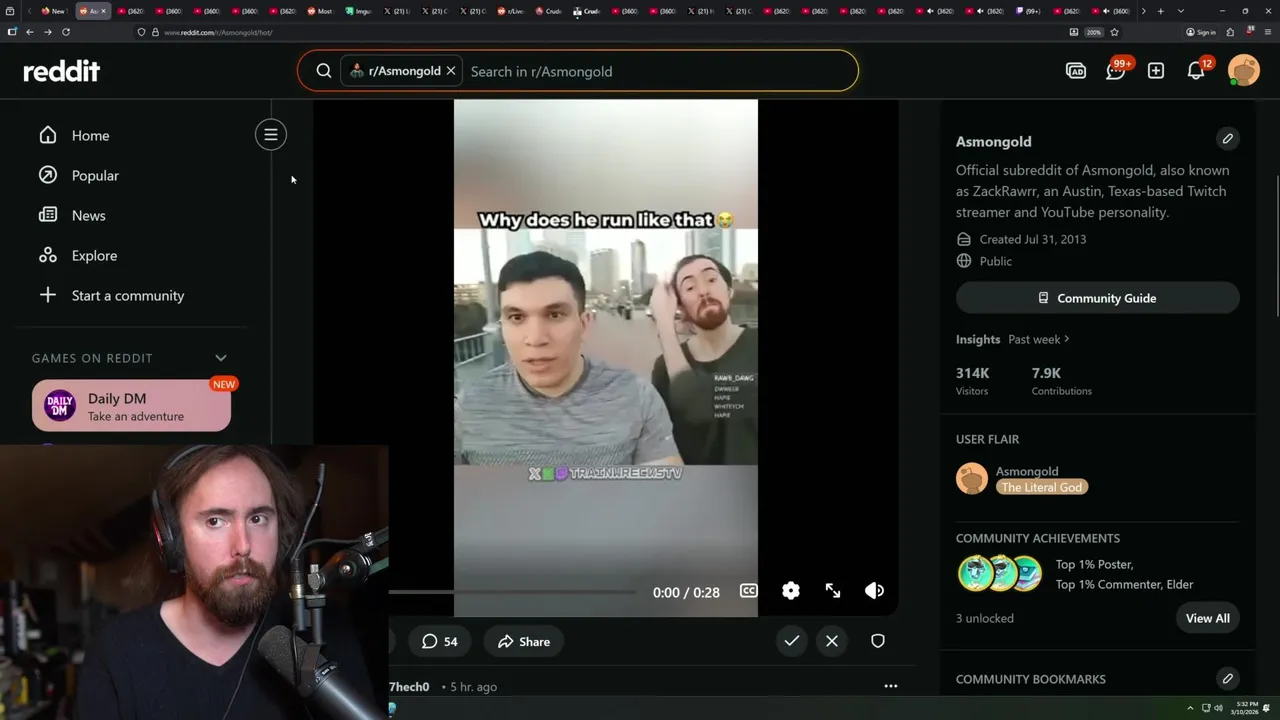This screenshot has width=1280, height=720.
Task: Show hidden system tray icons chevron
Action: coord(1190,708)
